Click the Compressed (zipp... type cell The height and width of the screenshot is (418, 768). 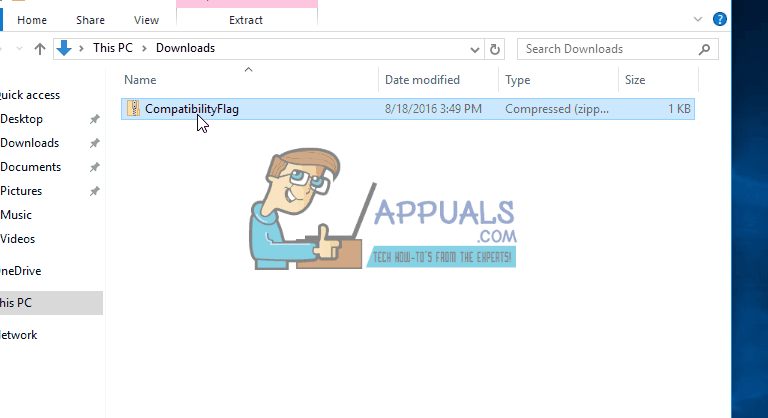(x=557, y=109)
